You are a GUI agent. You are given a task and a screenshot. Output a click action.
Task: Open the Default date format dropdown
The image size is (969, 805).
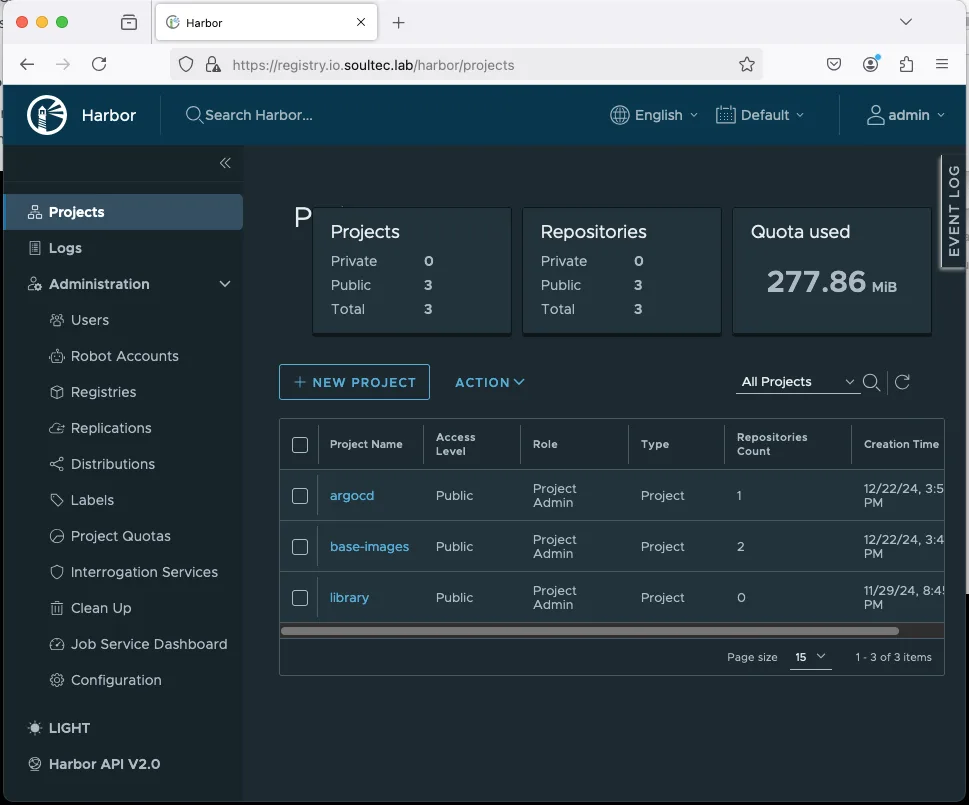tap(760, 115)
